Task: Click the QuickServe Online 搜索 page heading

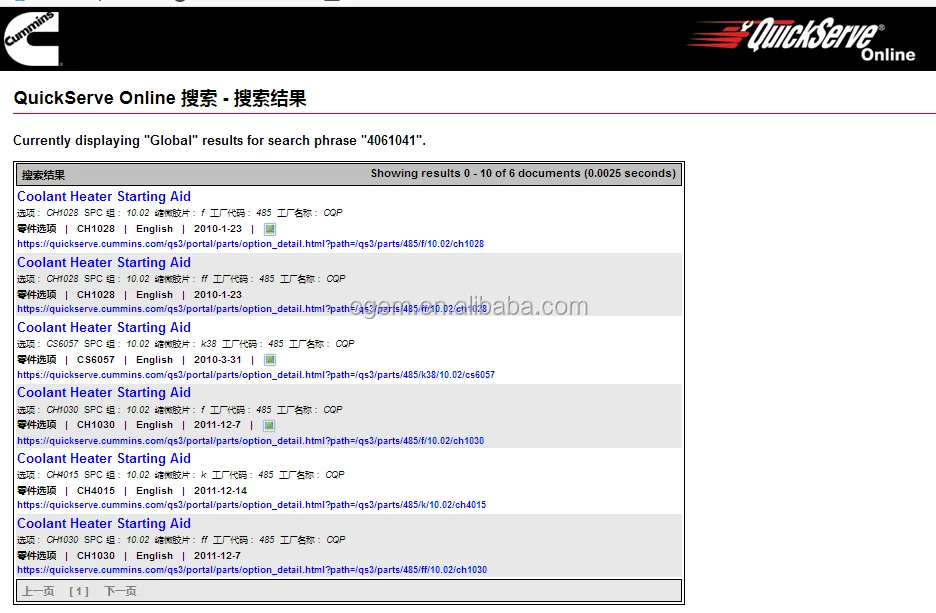Action: (x=159, y=98)
